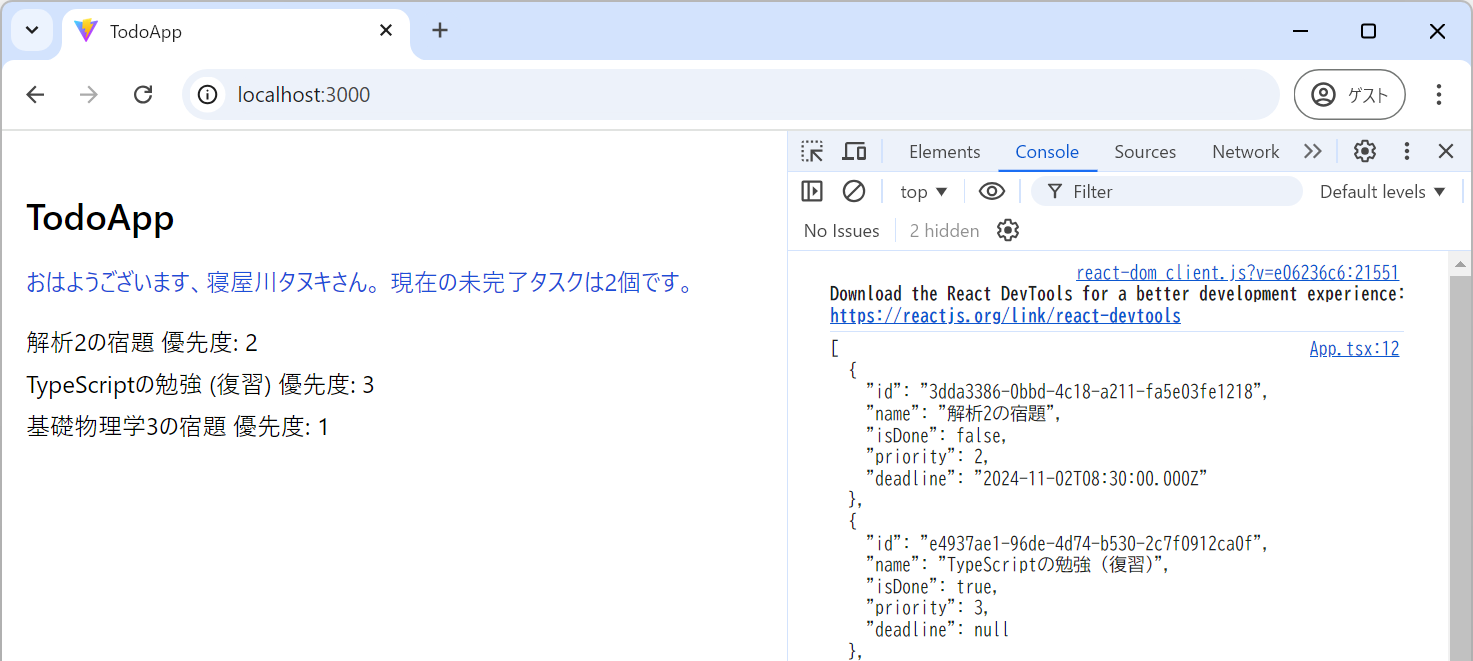Open App.tsx:12 source link
Viewport: 1473px width, 661px height.
[x=1354, y=349]
